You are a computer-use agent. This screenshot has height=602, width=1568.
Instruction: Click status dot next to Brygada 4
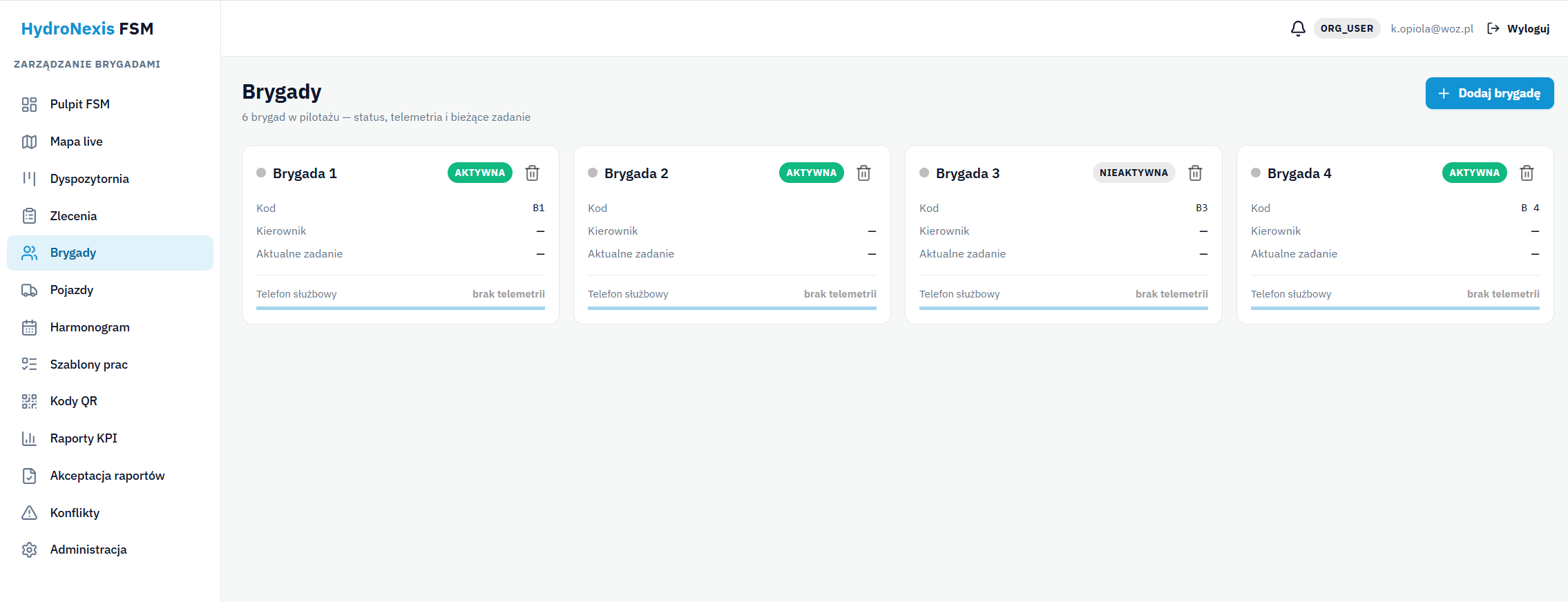(x=1256, y=173)
